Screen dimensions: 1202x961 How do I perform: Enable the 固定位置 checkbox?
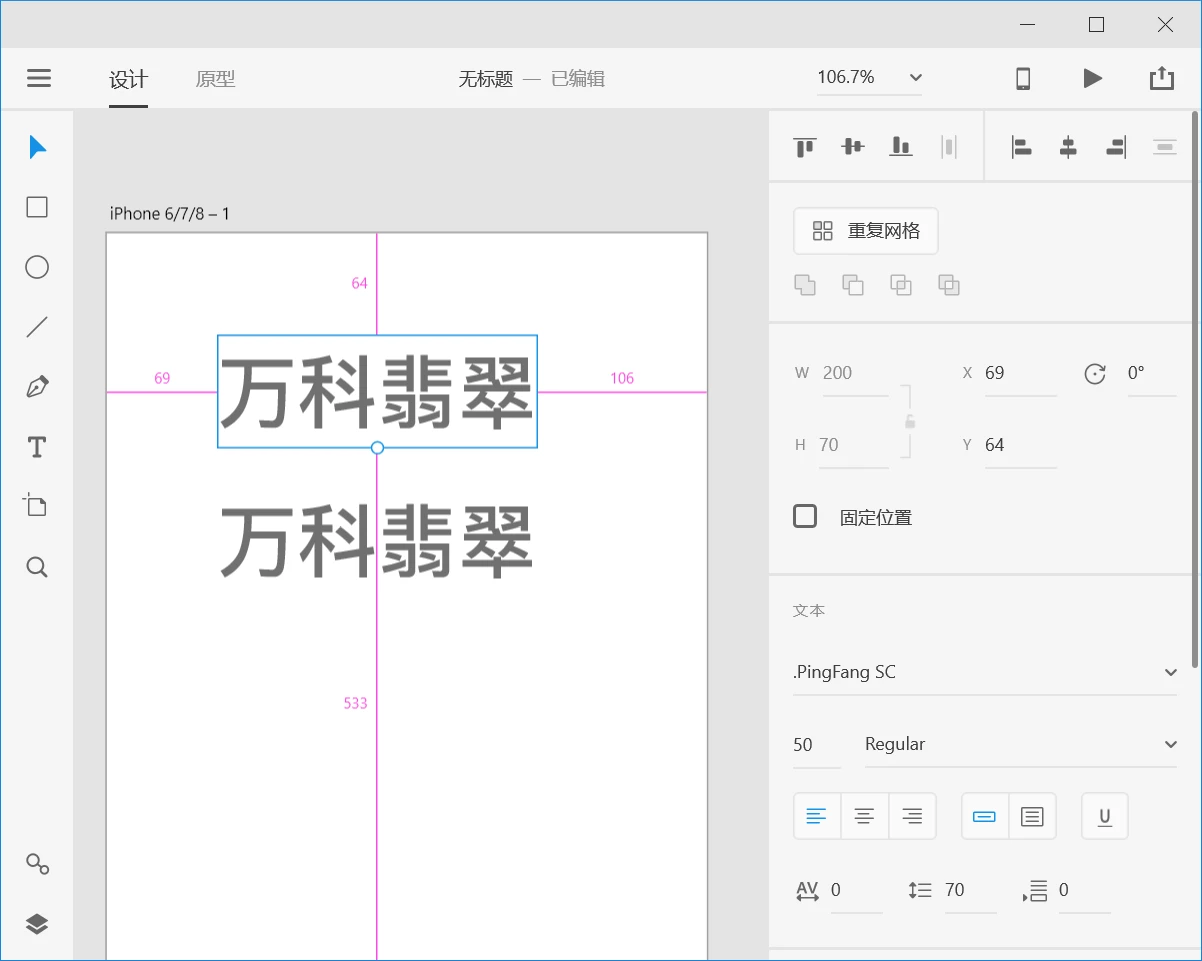tap(805, 516)
